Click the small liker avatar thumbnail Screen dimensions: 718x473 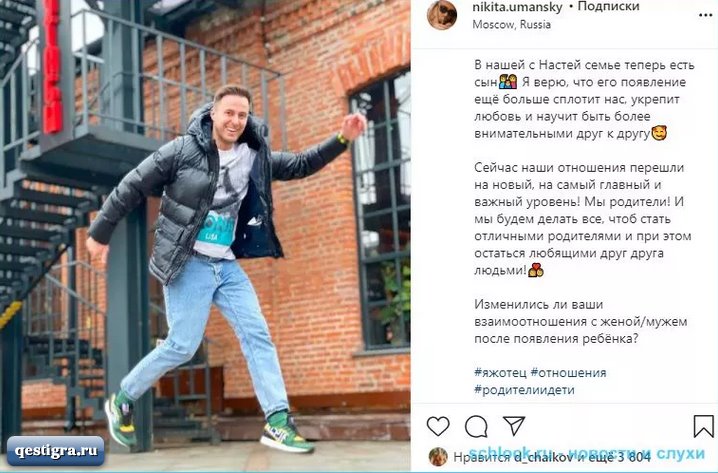point(438,457)
